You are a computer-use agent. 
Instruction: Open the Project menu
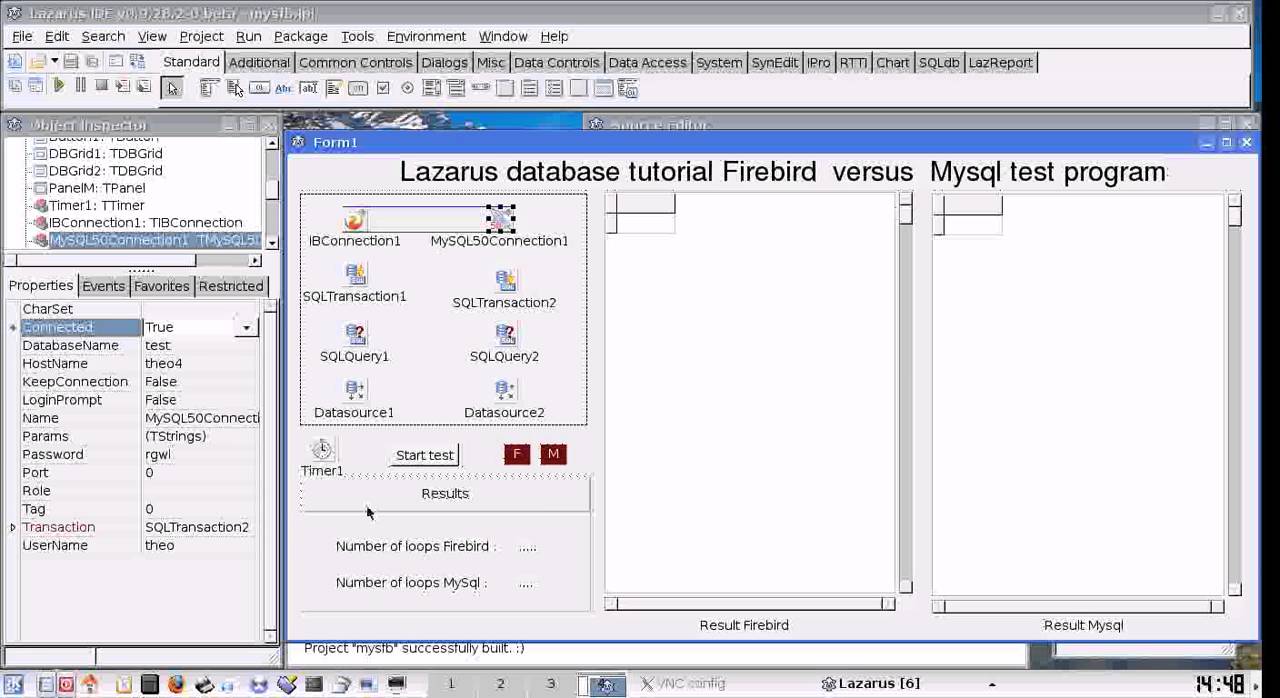point(201,36)
